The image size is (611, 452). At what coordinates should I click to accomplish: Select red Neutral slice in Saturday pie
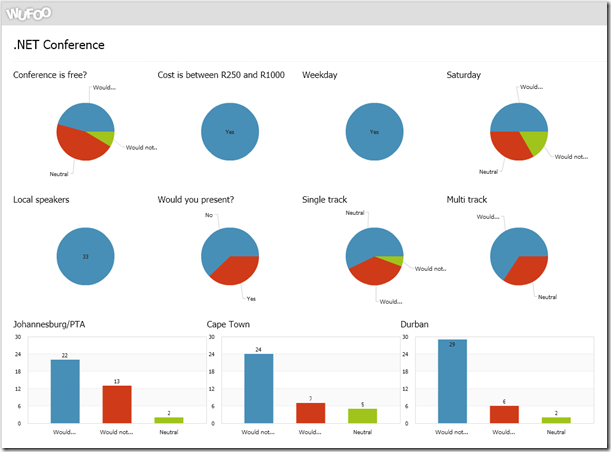coord(510,146)
